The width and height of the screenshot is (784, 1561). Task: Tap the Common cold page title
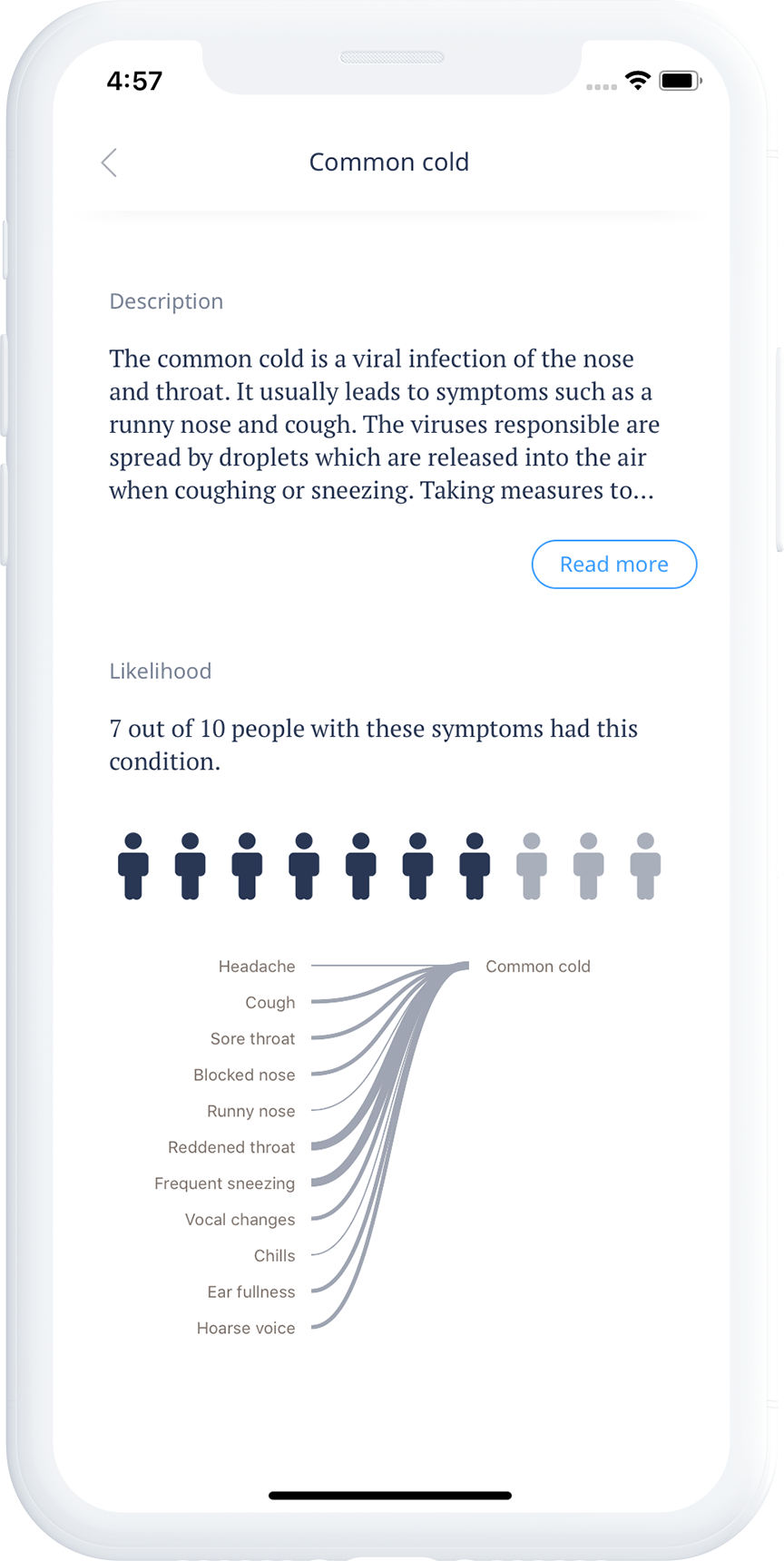click(389, 162)
